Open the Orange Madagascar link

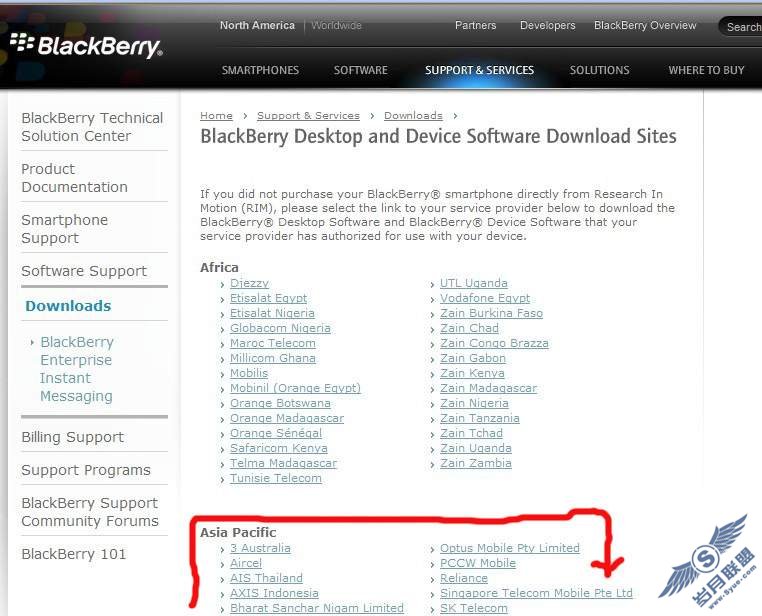pos(287,418)
